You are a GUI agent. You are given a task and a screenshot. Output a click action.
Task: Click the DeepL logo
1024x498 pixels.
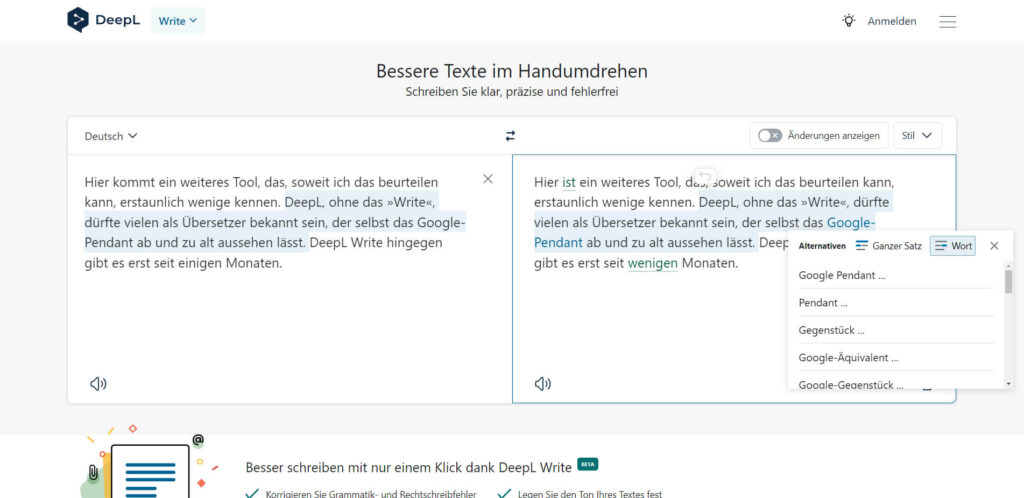click(103, 20)
